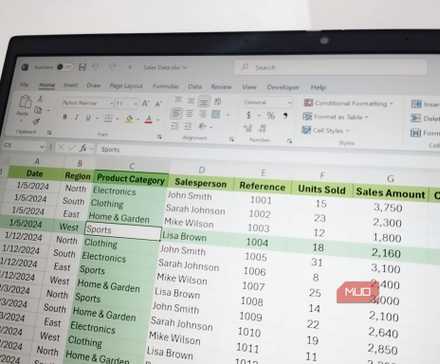
Task: Open the General number format dropdown
Action: pos(290,102)
